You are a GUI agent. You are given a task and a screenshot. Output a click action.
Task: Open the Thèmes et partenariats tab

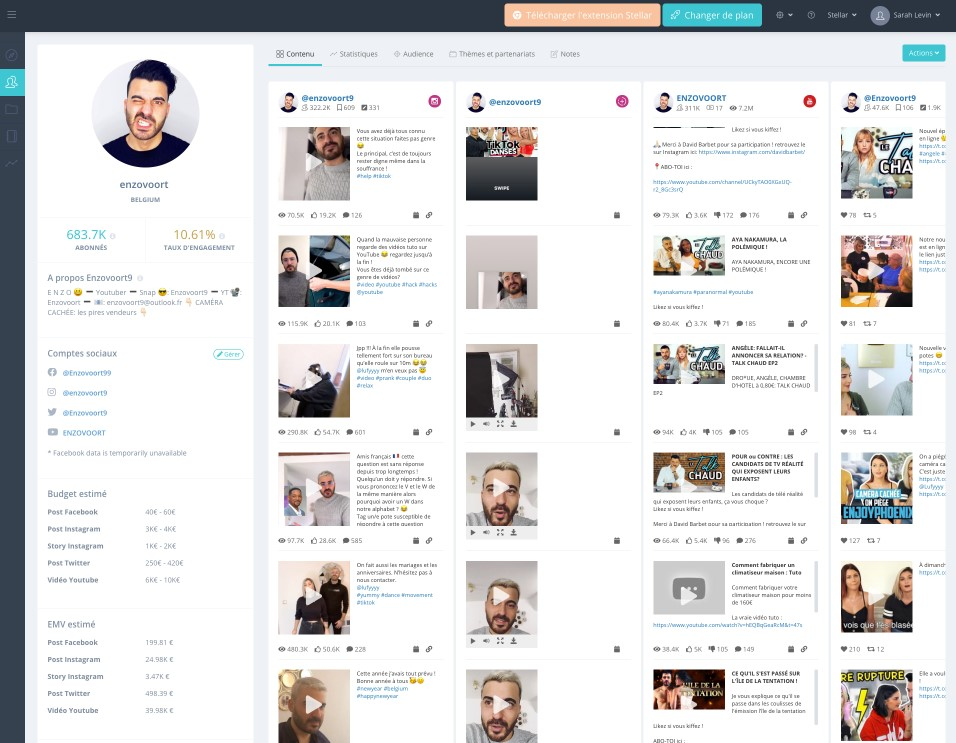[492, 54]
